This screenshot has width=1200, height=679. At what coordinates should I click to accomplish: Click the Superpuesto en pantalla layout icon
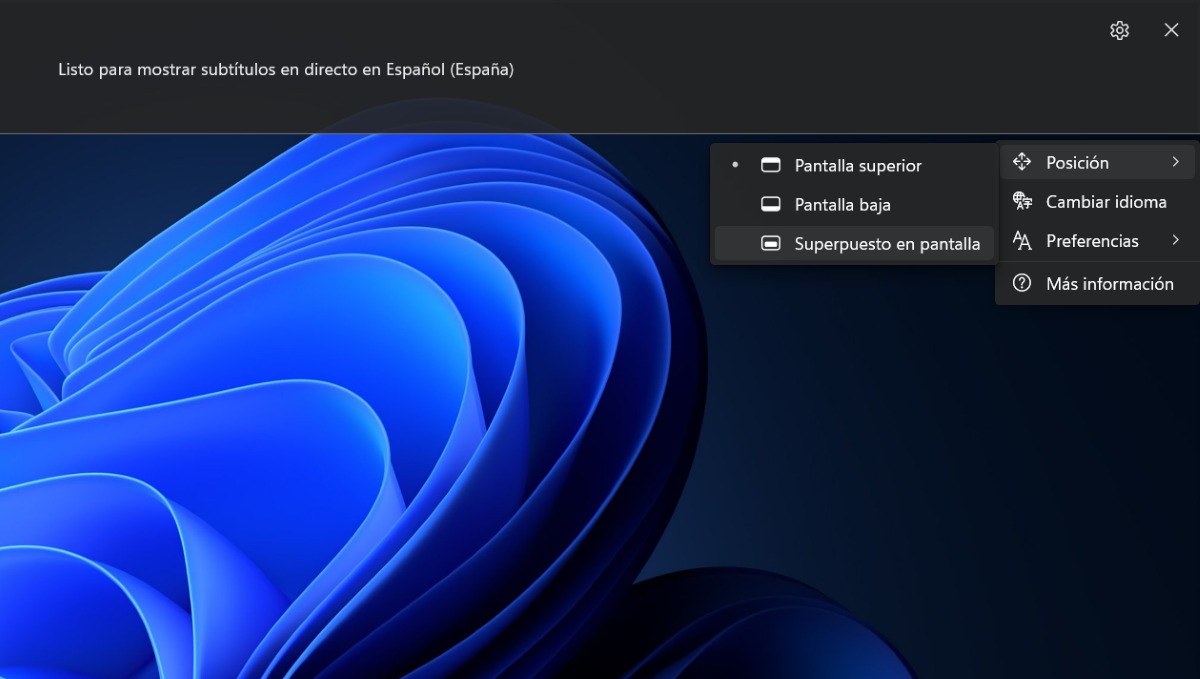771,243
